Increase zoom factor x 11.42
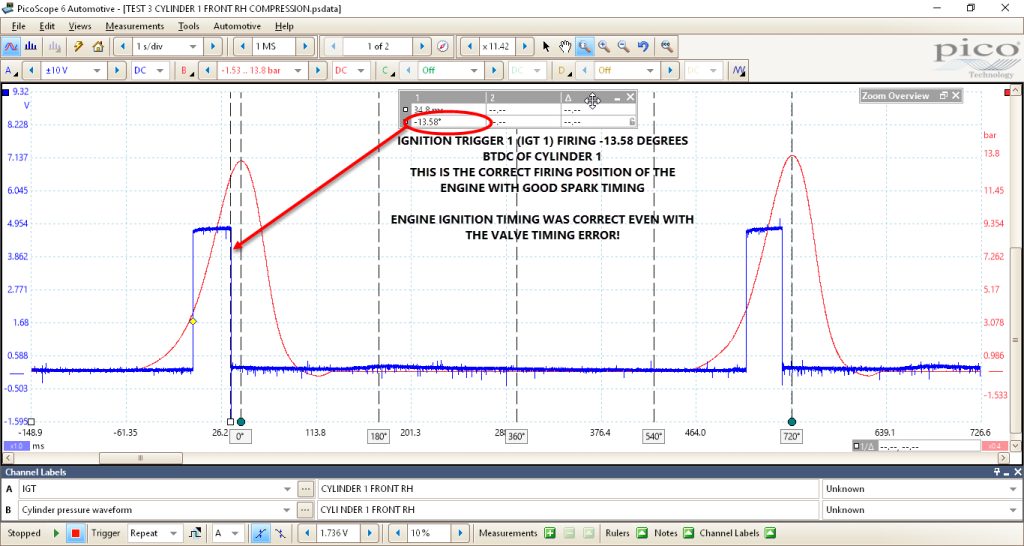 (525, 46)
